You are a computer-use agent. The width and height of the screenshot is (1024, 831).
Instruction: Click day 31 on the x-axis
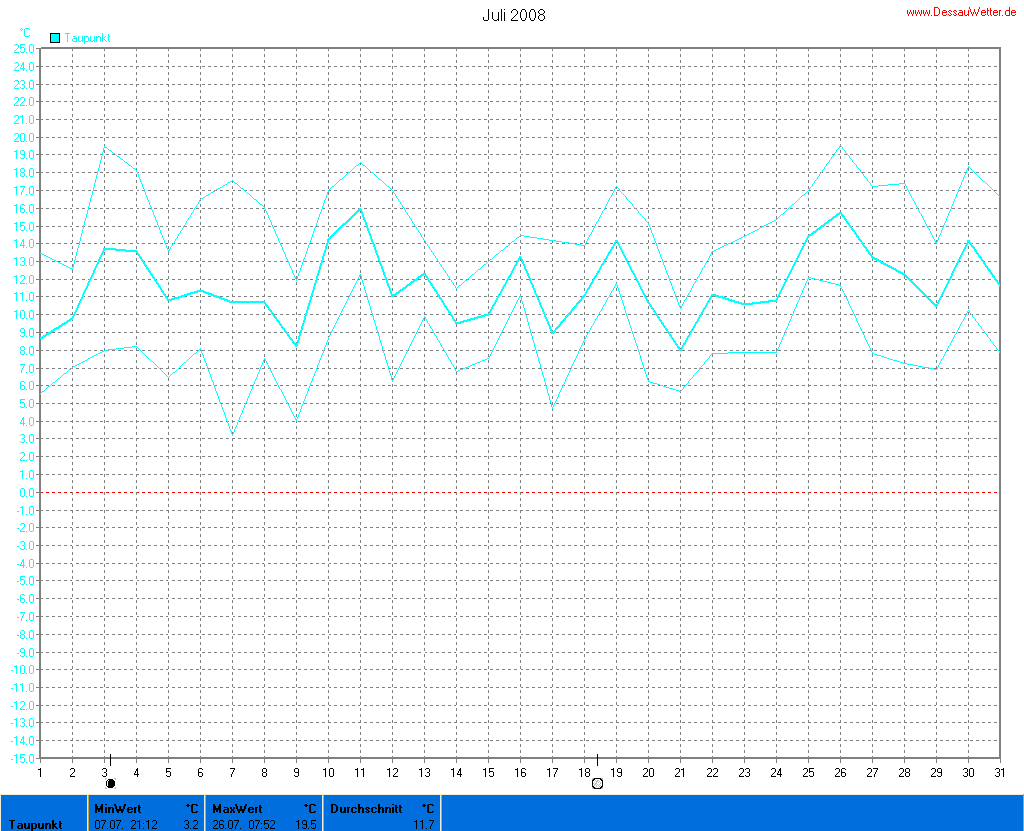[x=999, y=772]
